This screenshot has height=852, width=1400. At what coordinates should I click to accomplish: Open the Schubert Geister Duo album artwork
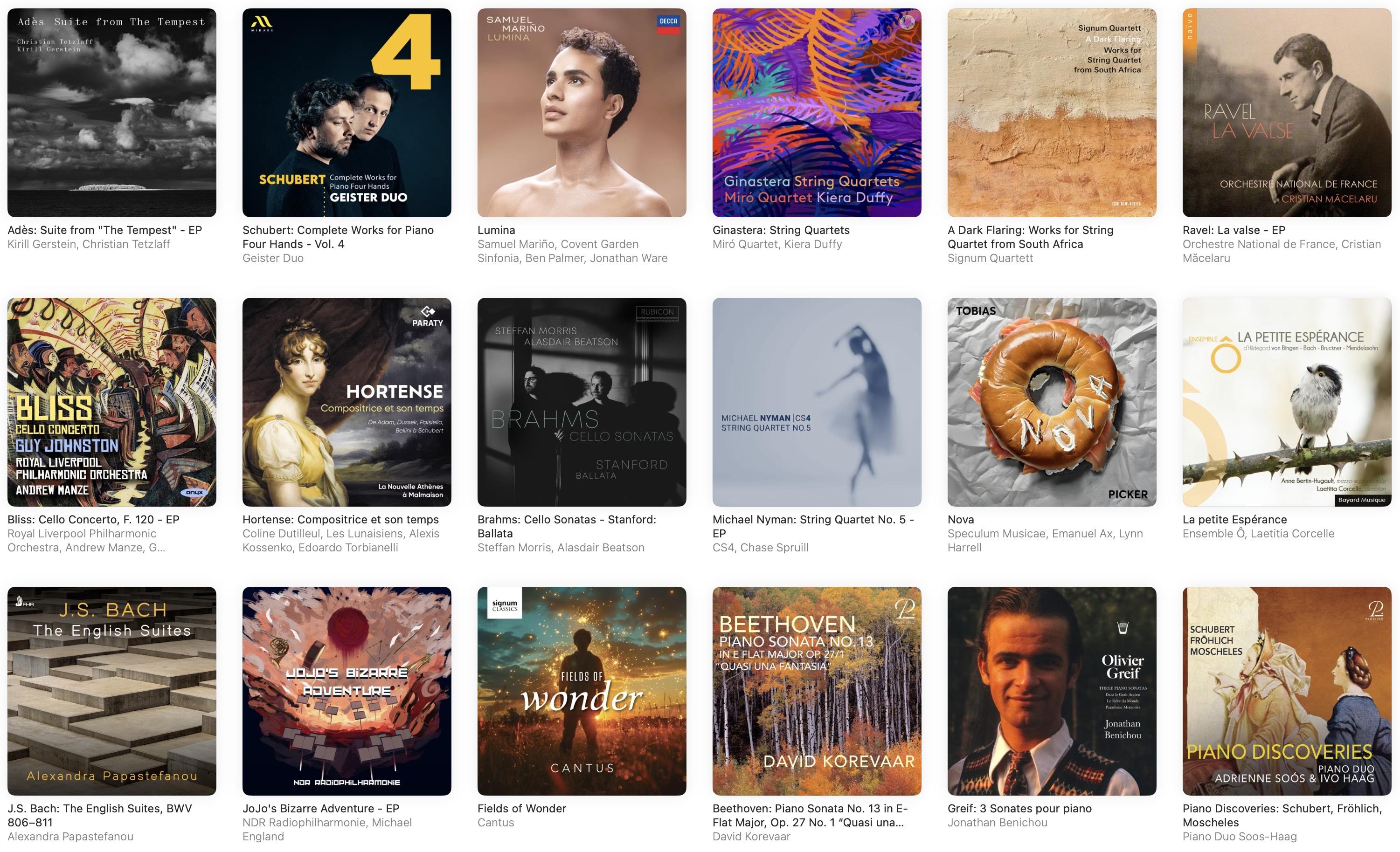(347, 112)
